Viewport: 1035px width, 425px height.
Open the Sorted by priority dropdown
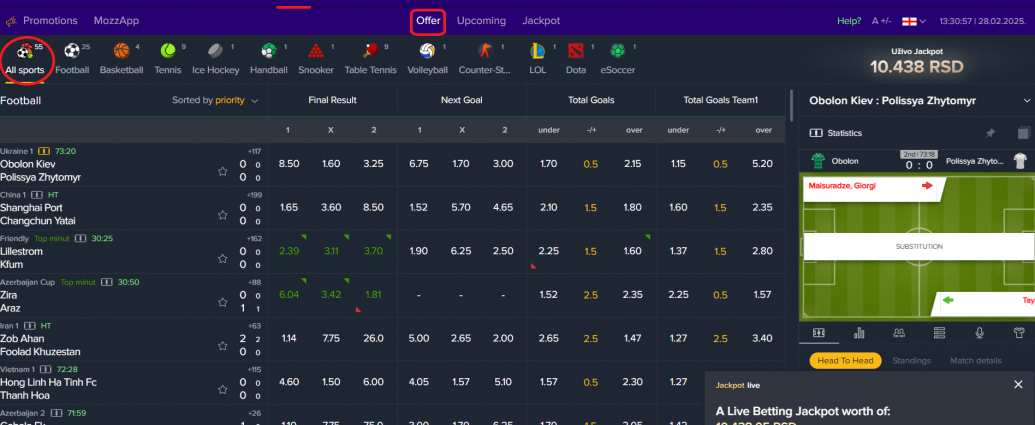tap(215, 100)
